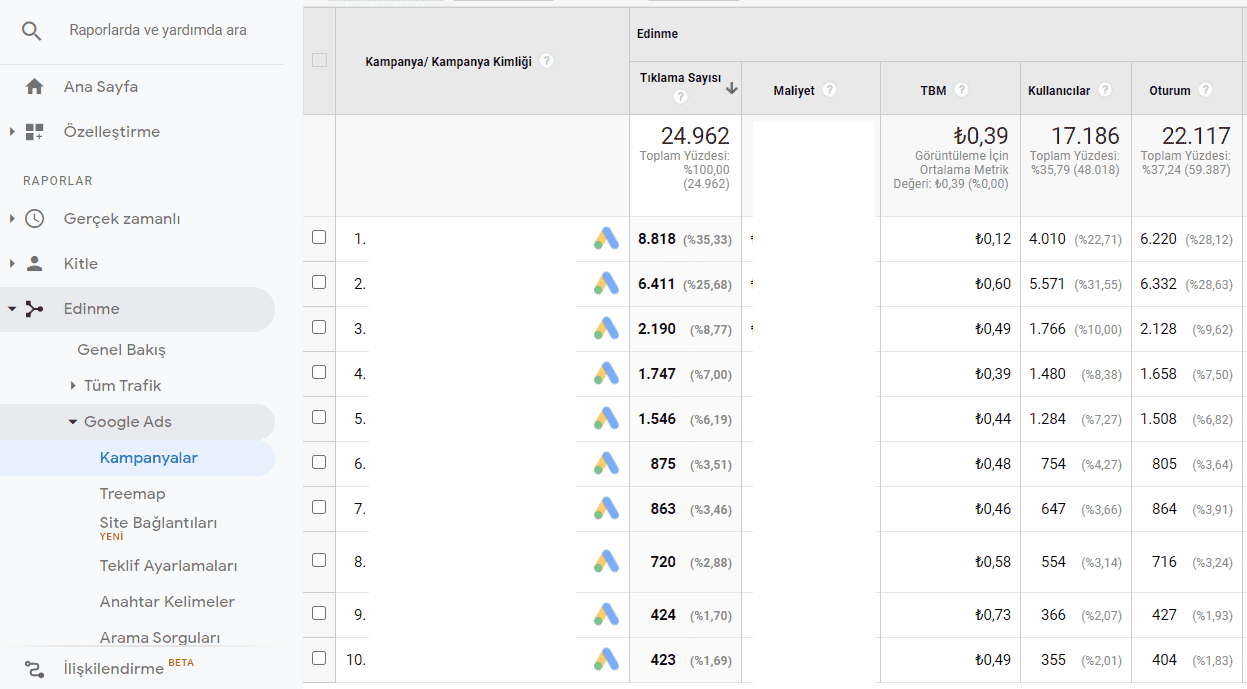Toggle the select-all checkbox in table header

319,60
